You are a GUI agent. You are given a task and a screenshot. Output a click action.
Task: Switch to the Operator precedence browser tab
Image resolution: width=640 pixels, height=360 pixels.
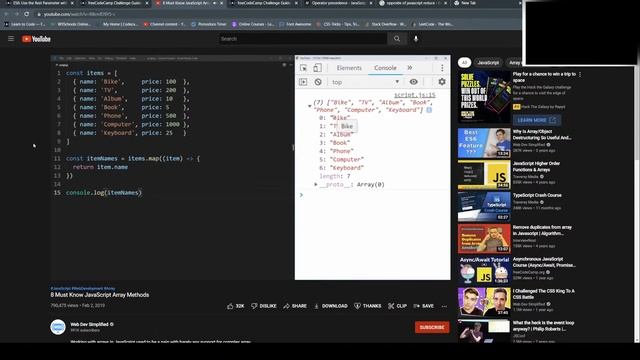pyautogui.click(x=338, y=3)
